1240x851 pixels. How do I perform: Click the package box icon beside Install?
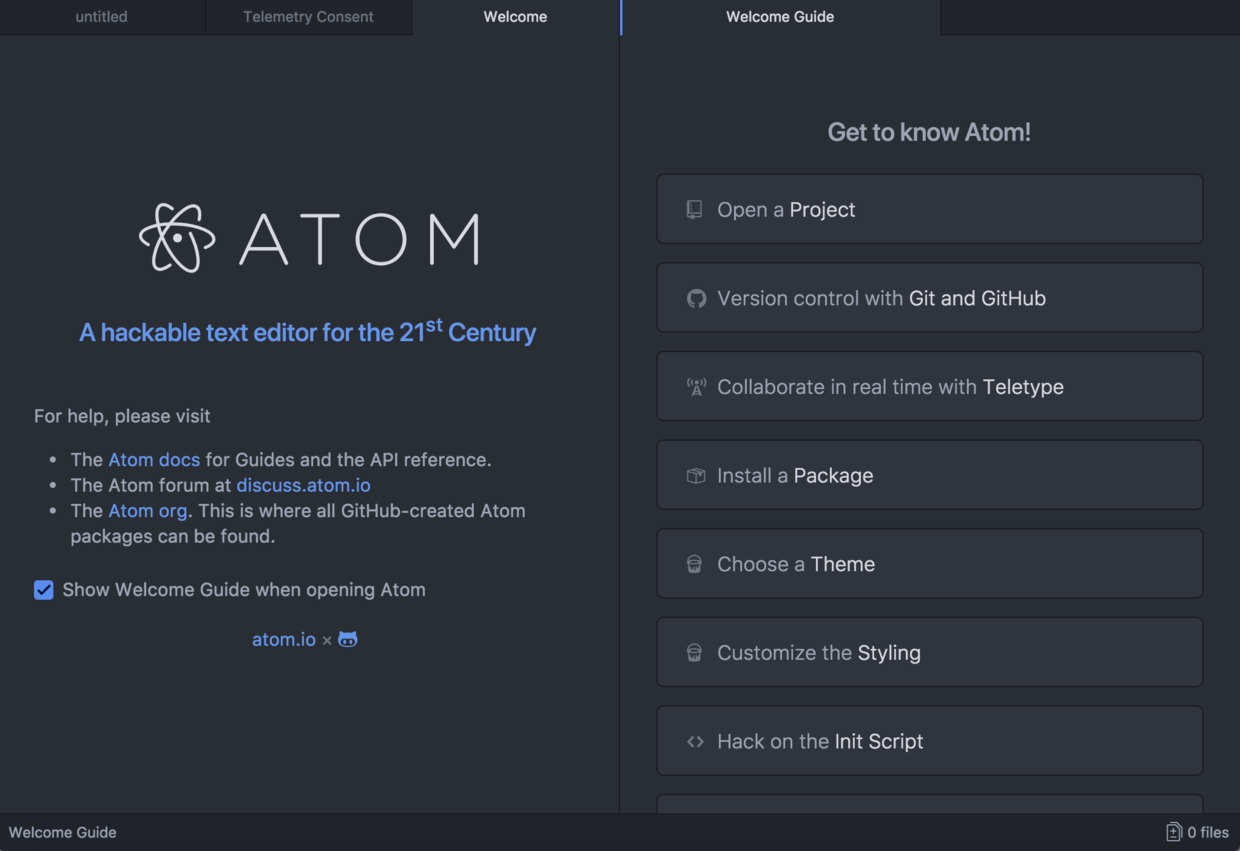tap(696, 476)
